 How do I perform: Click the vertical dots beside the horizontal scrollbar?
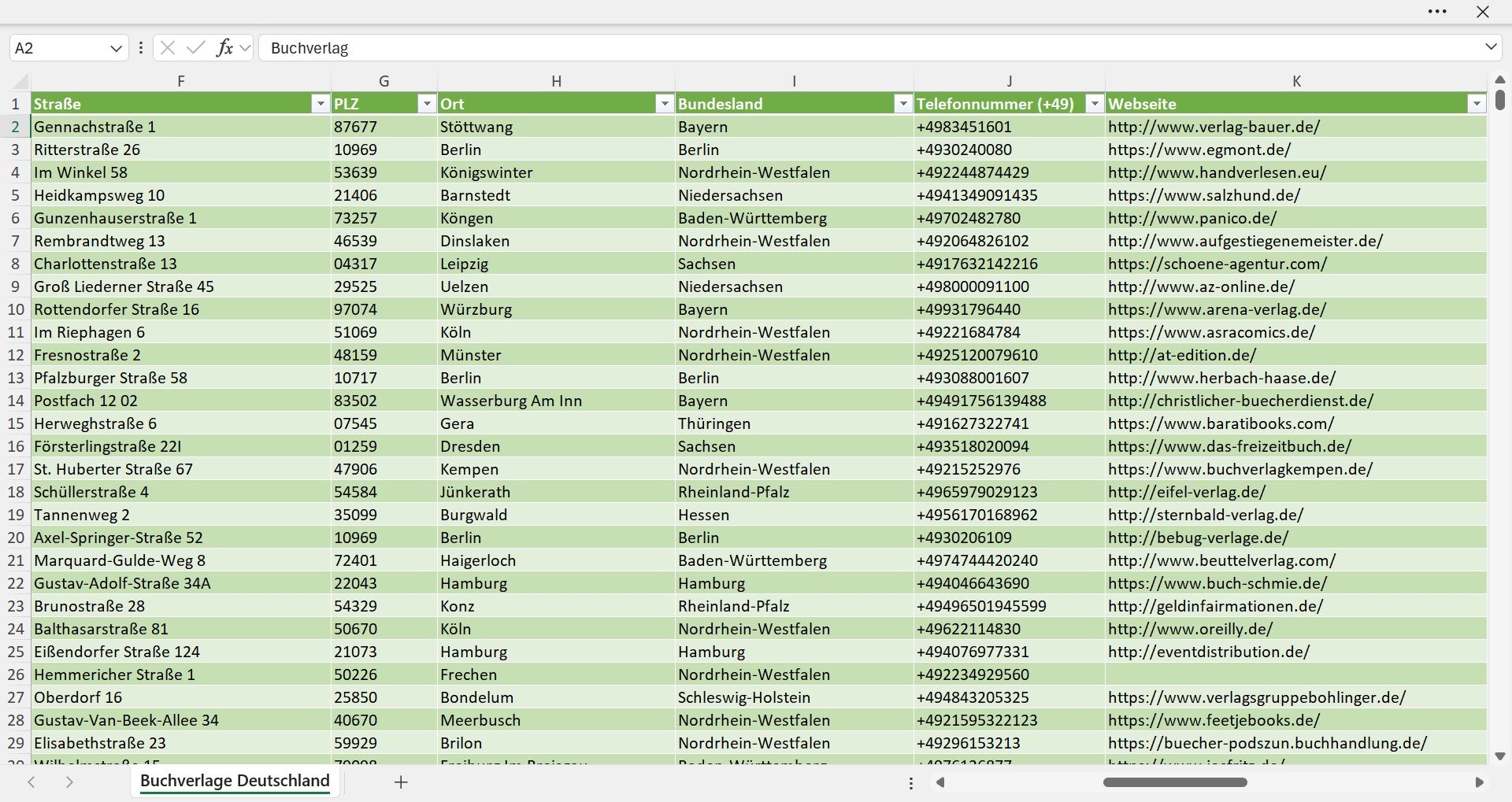click(x=911, y=783)
